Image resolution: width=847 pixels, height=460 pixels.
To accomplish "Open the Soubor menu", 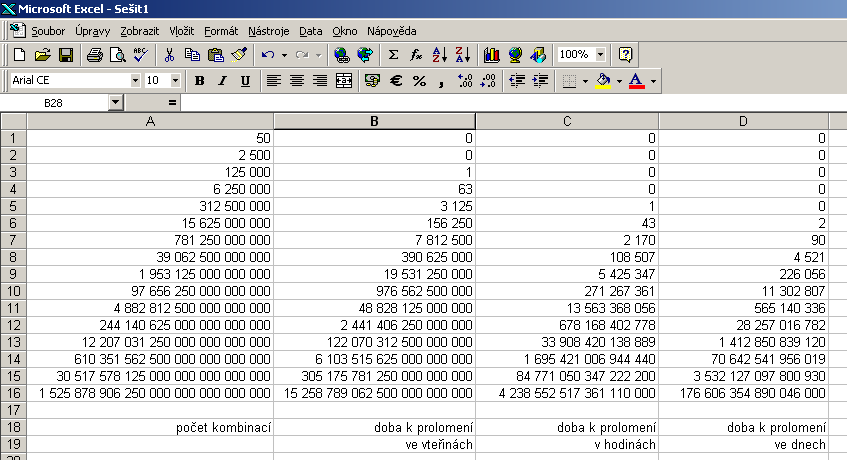I will (48, 31).
